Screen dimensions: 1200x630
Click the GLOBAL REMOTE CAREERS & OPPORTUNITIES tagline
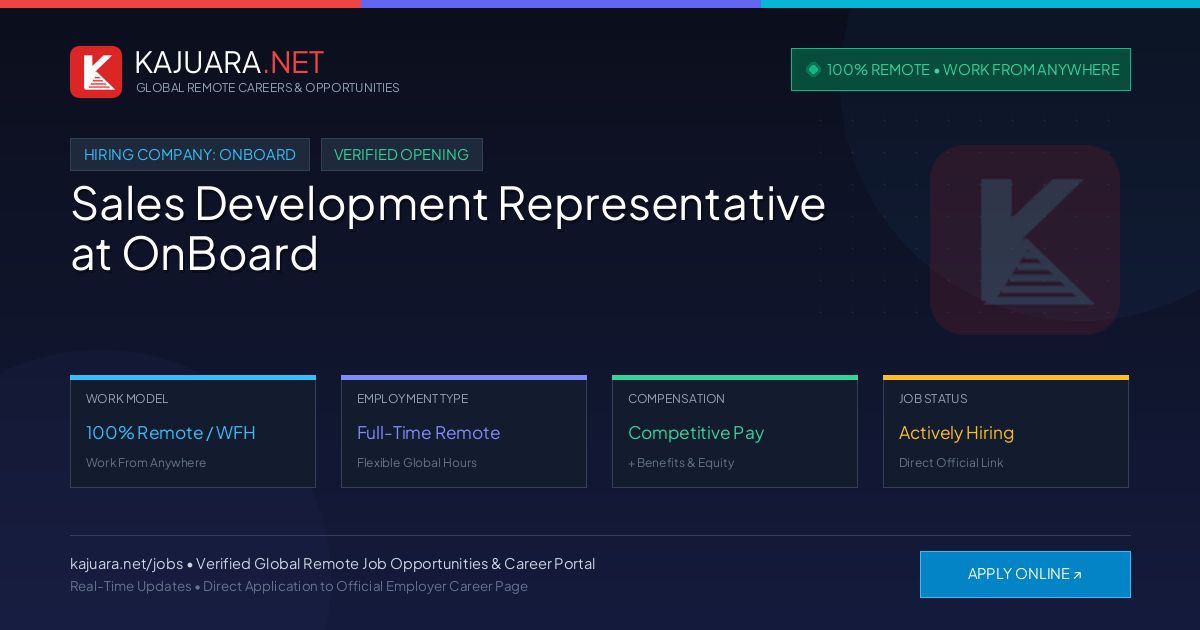coord(268,88)
